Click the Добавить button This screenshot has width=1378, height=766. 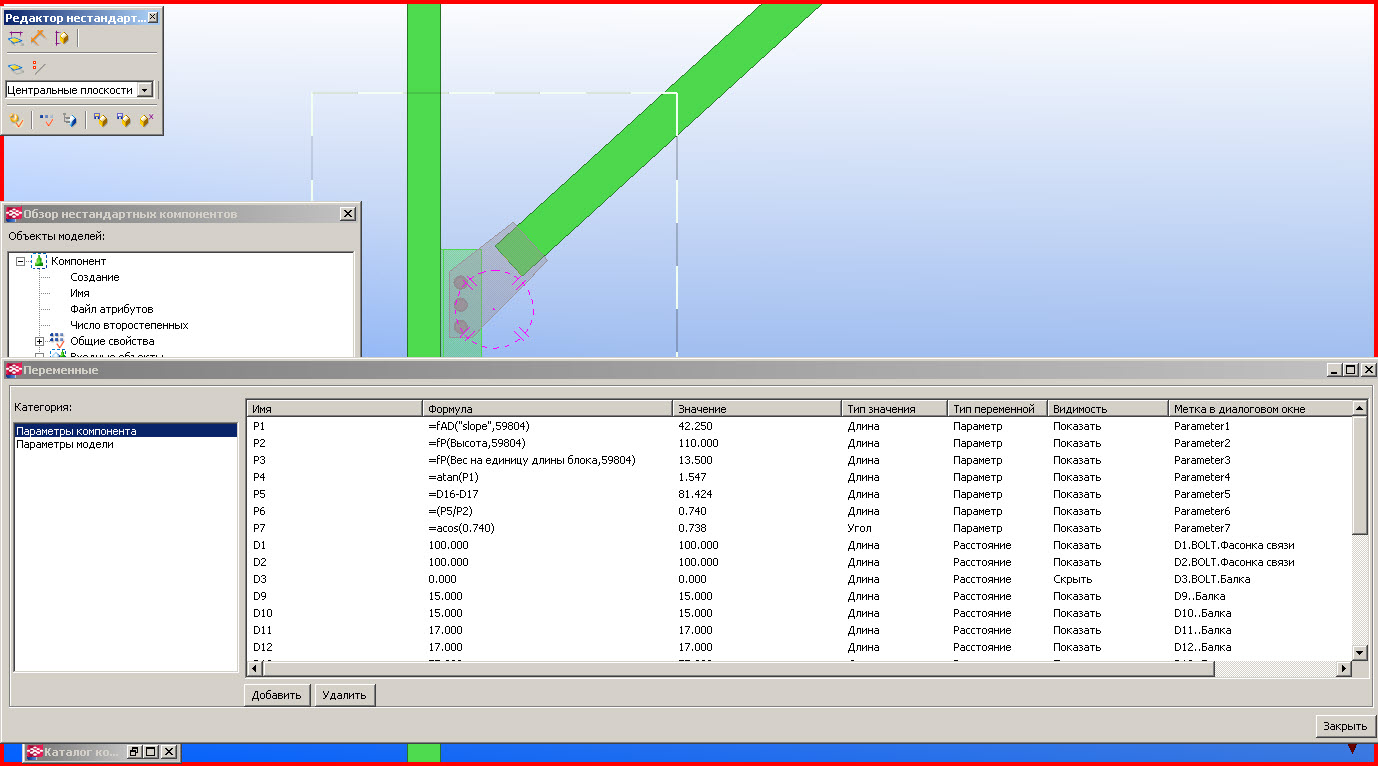pos(276,695)
